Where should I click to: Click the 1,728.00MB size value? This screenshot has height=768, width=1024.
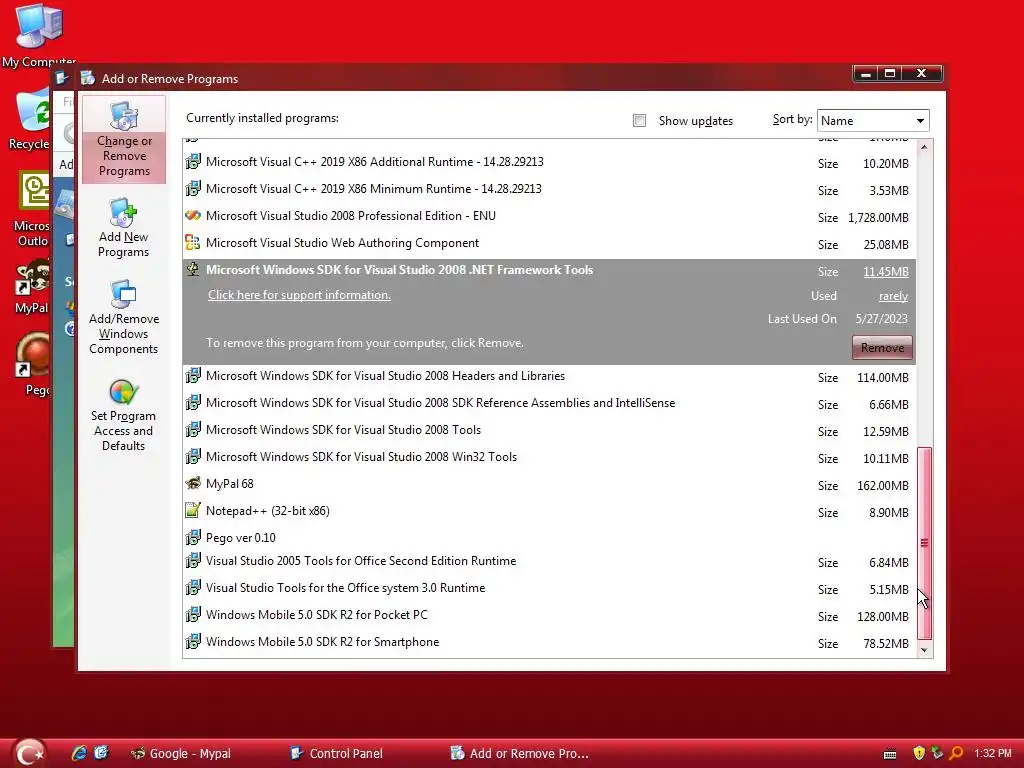click(878, 217)
